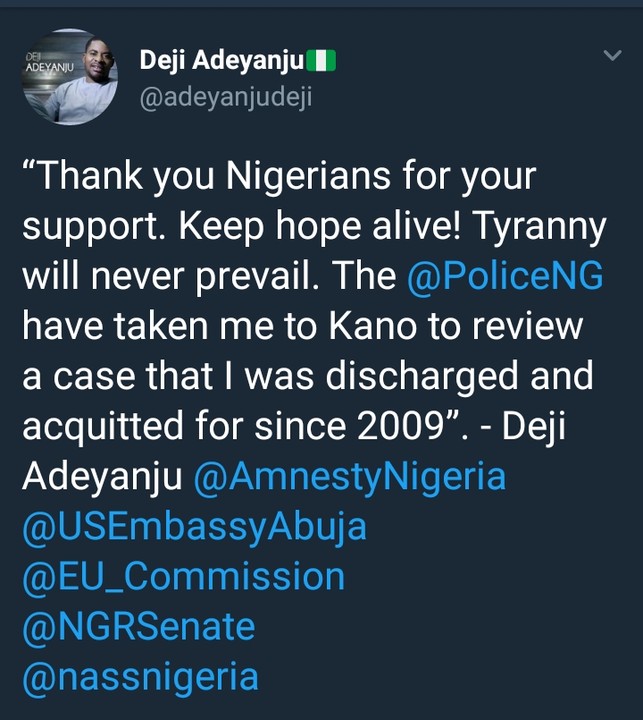The image size is (643, 720).
Task: Go to the @EU_Commission mention
Action: pos(183,577)
